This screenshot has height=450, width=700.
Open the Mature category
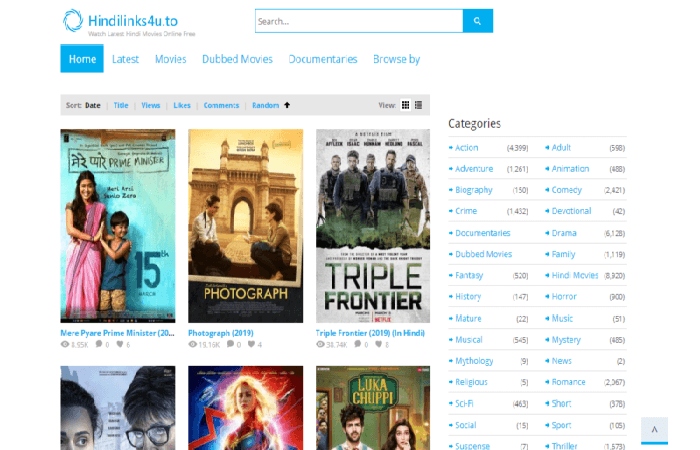(468, 318)
